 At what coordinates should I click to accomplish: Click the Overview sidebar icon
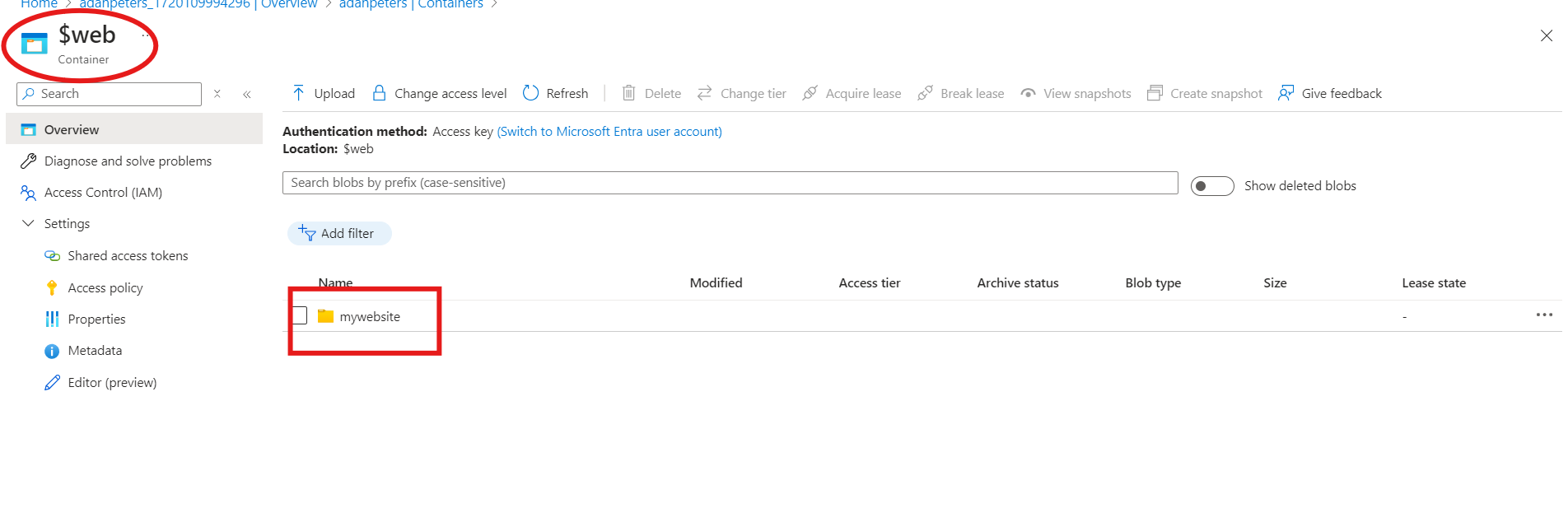click(29, 129)
